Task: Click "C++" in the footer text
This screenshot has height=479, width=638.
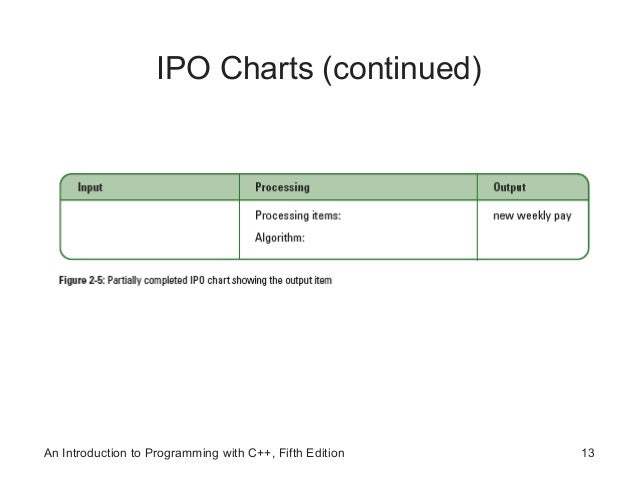Action: [x=260, y=453]
